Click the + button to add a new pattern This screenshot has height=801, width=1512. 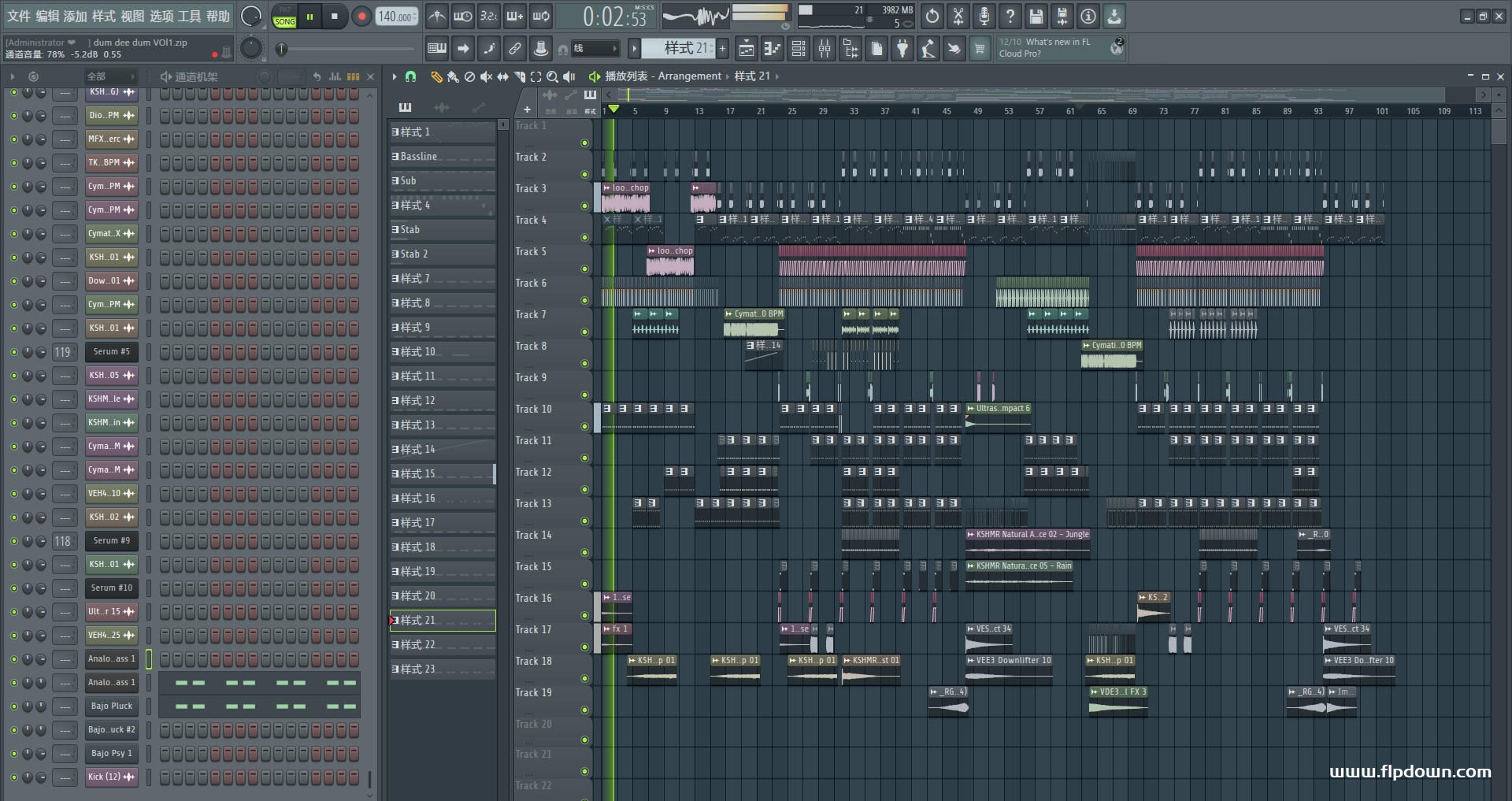[x=722, y=49]
